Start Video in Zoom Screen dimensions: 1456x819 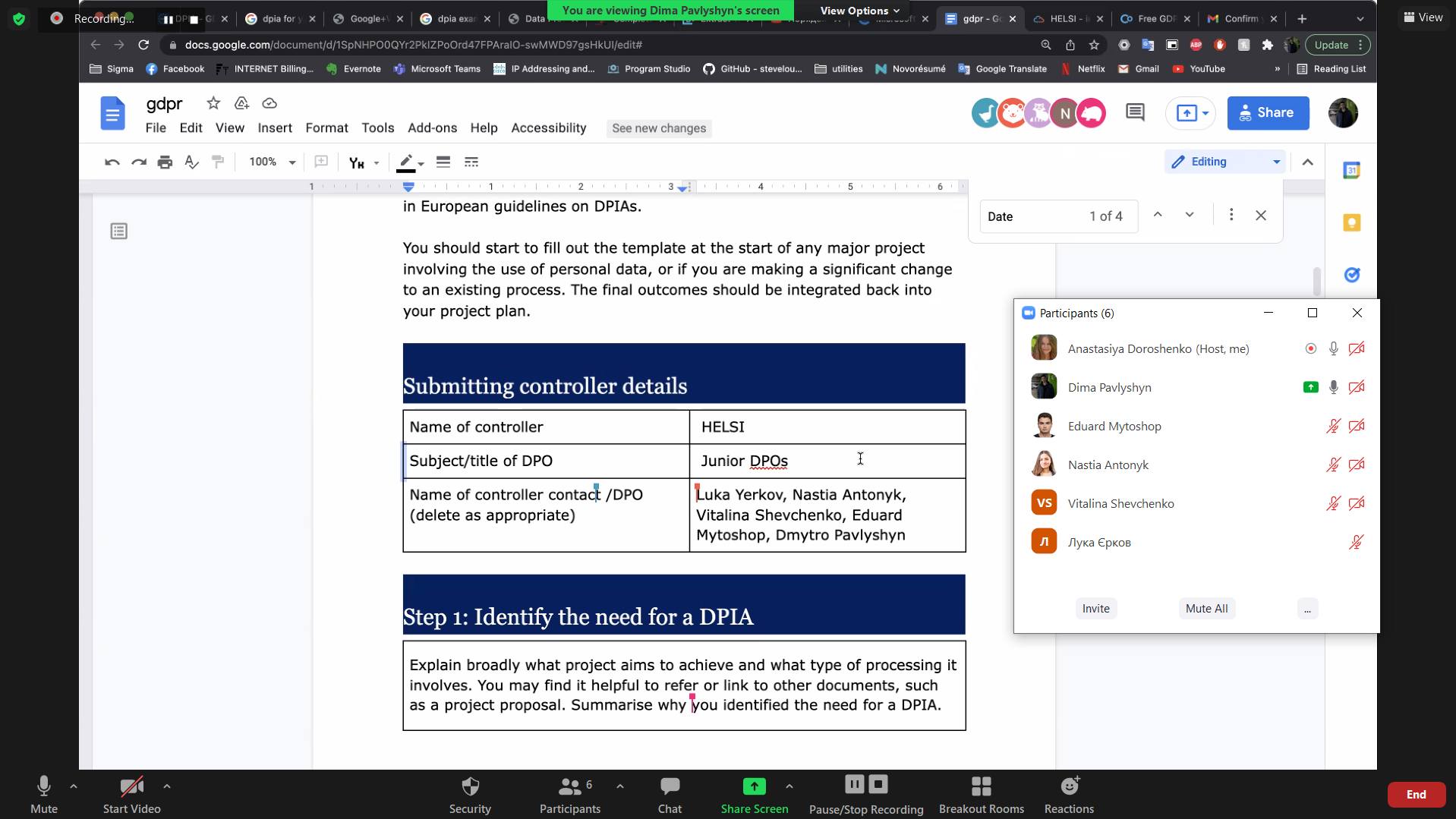tap(131, 794)
